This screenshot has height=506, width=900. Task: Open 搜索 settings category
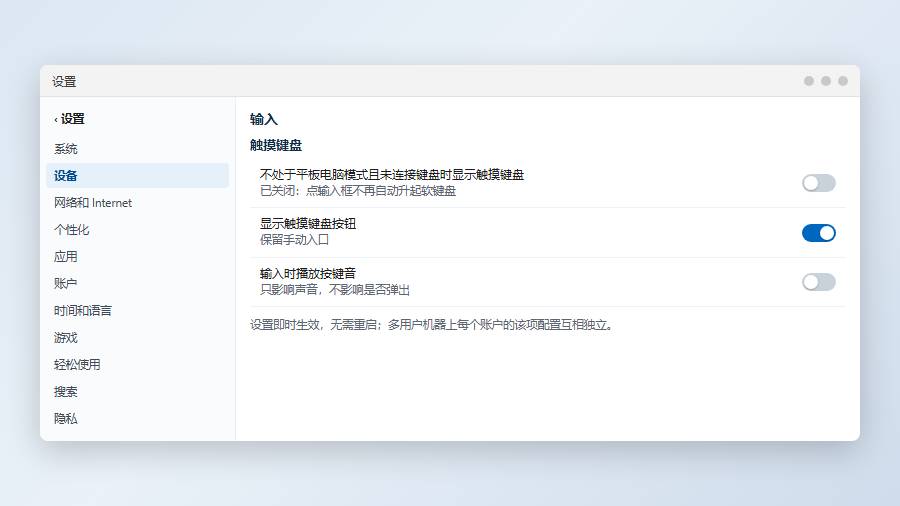138,391
